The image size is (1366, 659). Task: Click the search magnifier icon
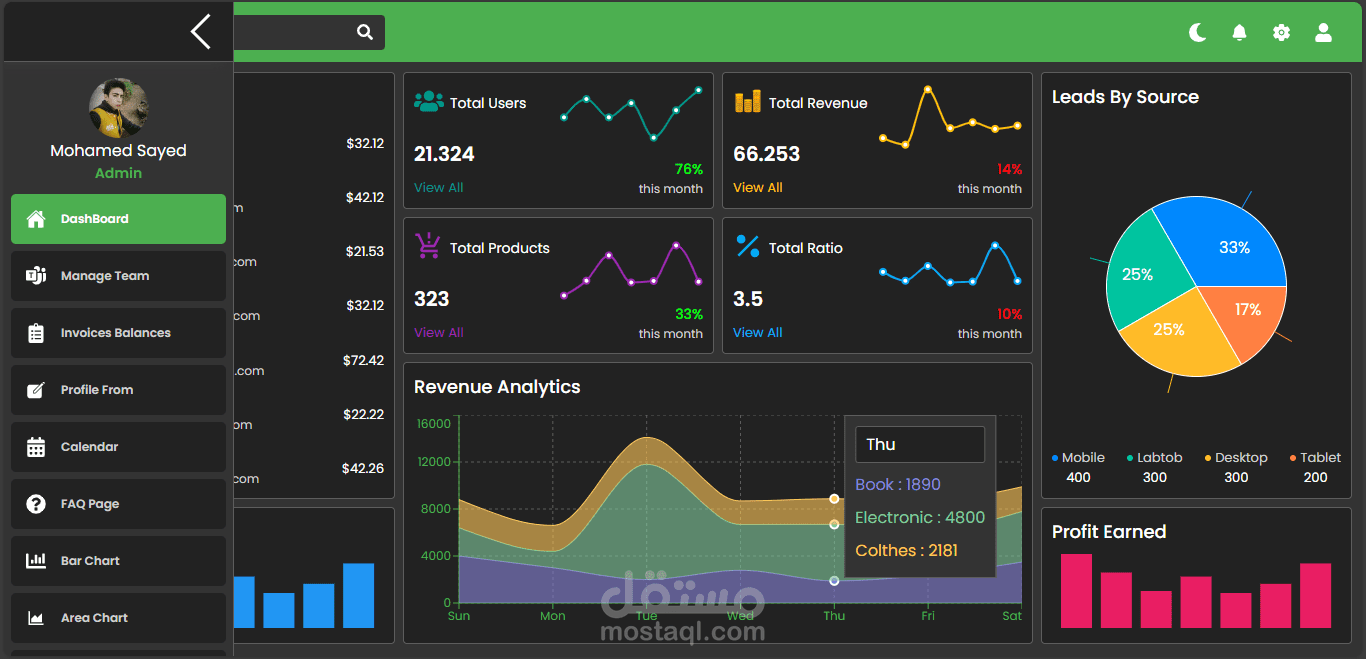tap(365, 32)
